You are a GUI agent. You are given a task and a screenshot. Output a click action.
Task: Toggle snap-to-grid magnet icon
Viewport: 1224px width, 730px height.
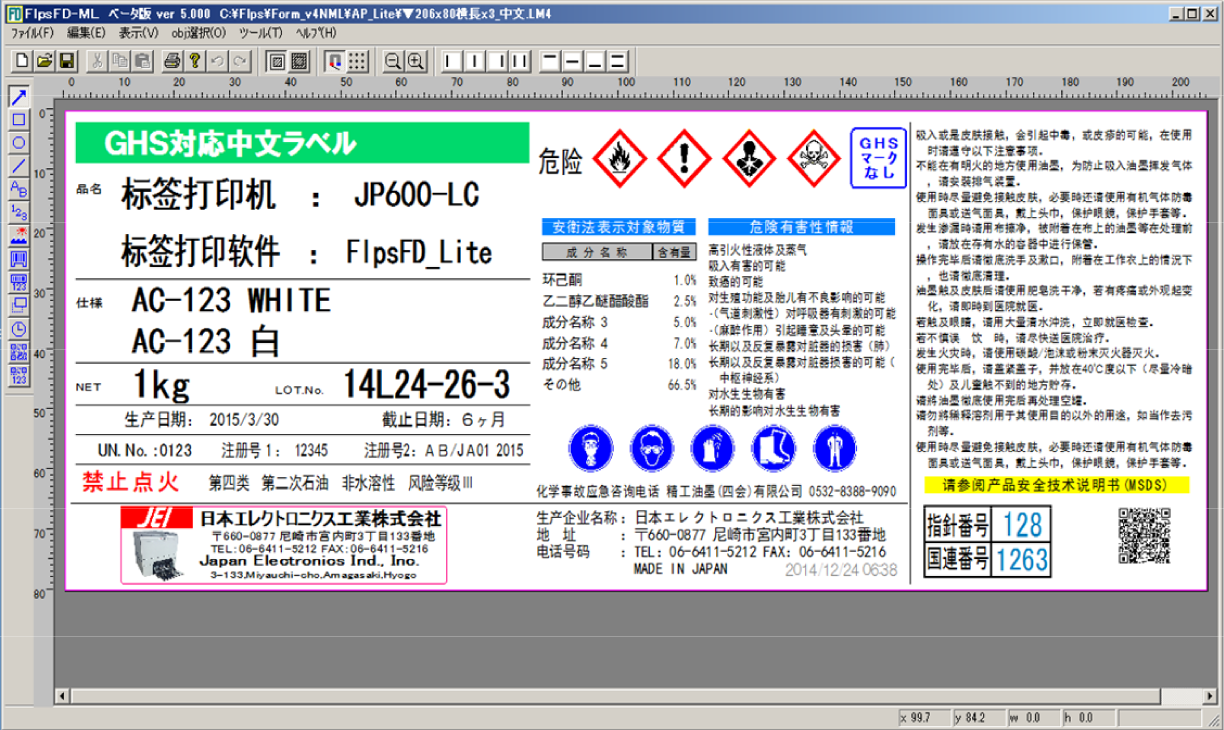click(335, 60)
